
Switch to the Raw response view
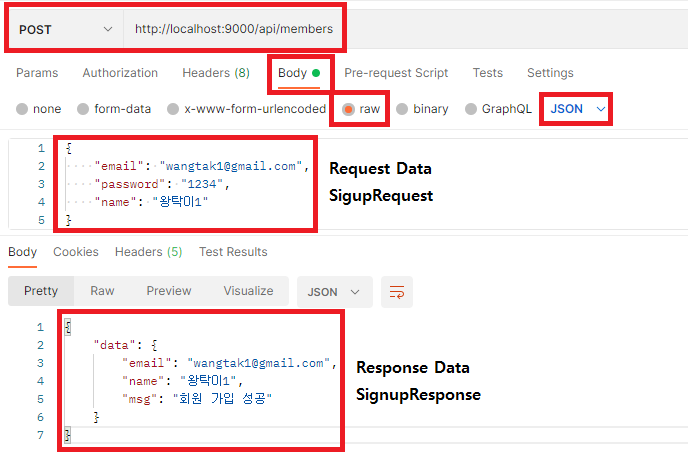[x=102, y=291]
